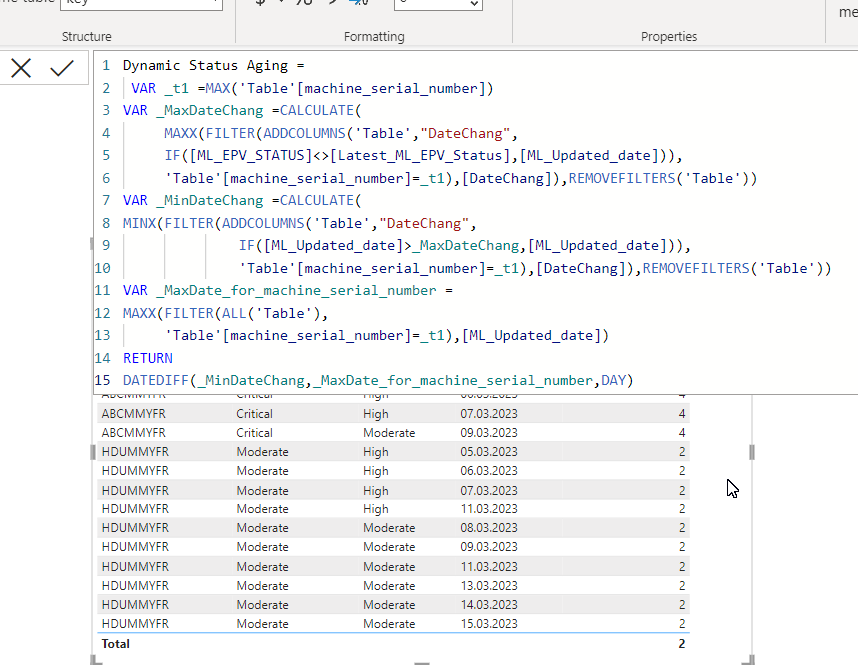This screenshot has height=665, width=858.
Task: Click _MaxDate_for_machine_serial_number on line 11
Action: tap(296, 290)
